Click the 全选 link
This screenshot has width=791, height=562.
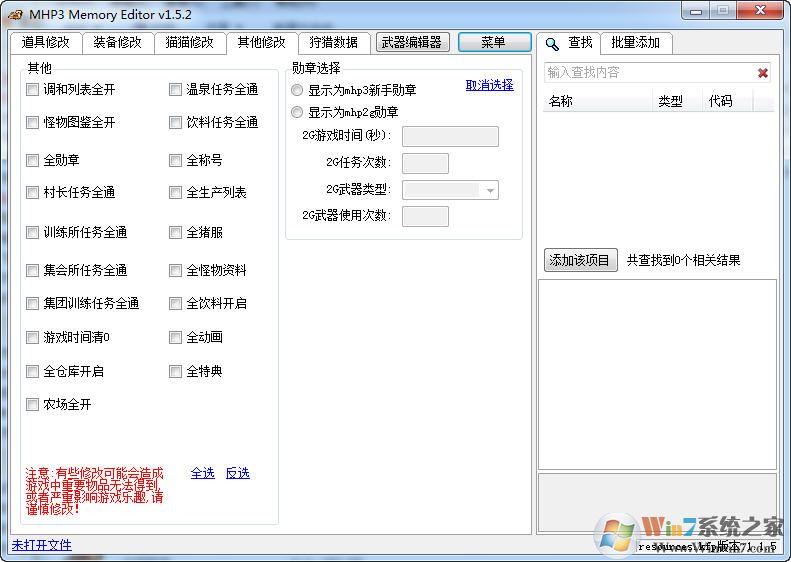[x=203, y=473]
